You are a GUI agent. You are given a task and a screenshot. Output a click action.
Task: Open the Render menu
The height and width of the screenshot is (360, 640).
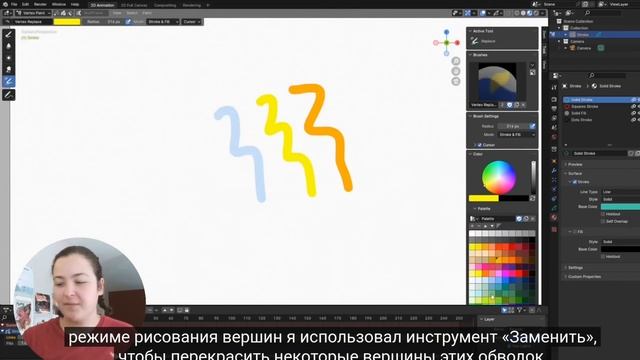tap(40, 4)
